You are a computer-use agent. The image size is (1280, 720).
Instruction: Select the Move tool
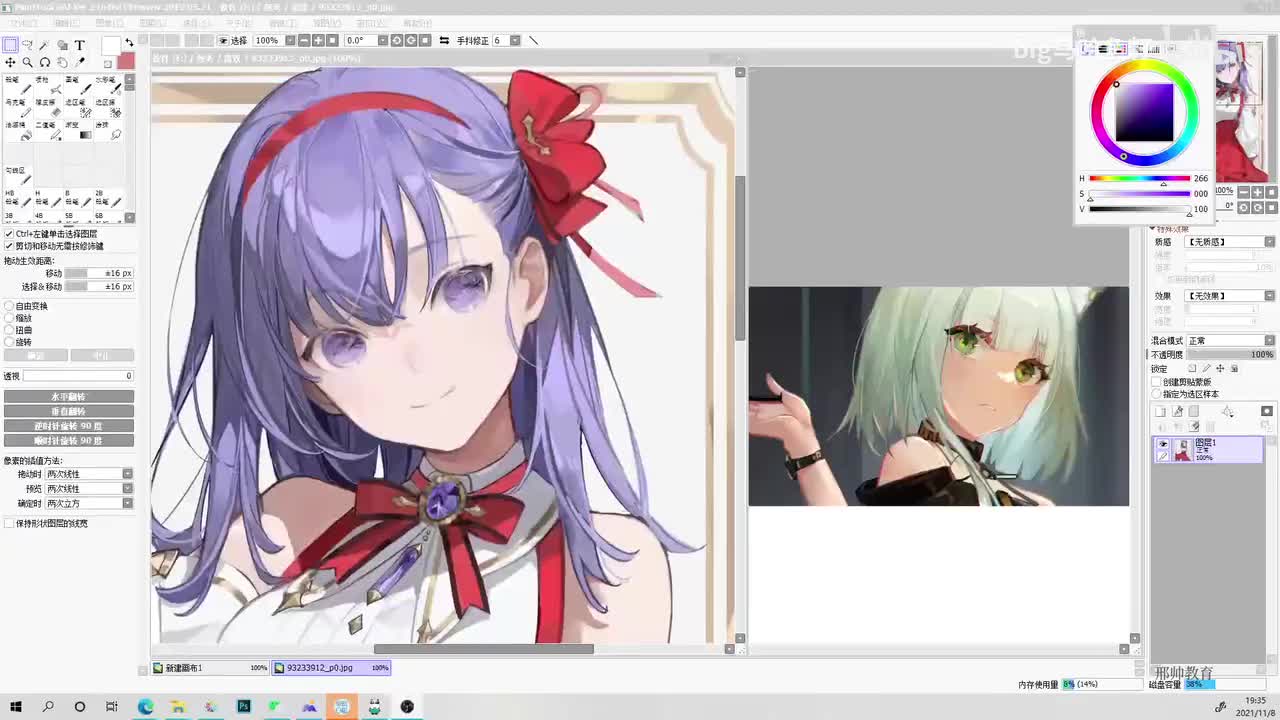10,62
